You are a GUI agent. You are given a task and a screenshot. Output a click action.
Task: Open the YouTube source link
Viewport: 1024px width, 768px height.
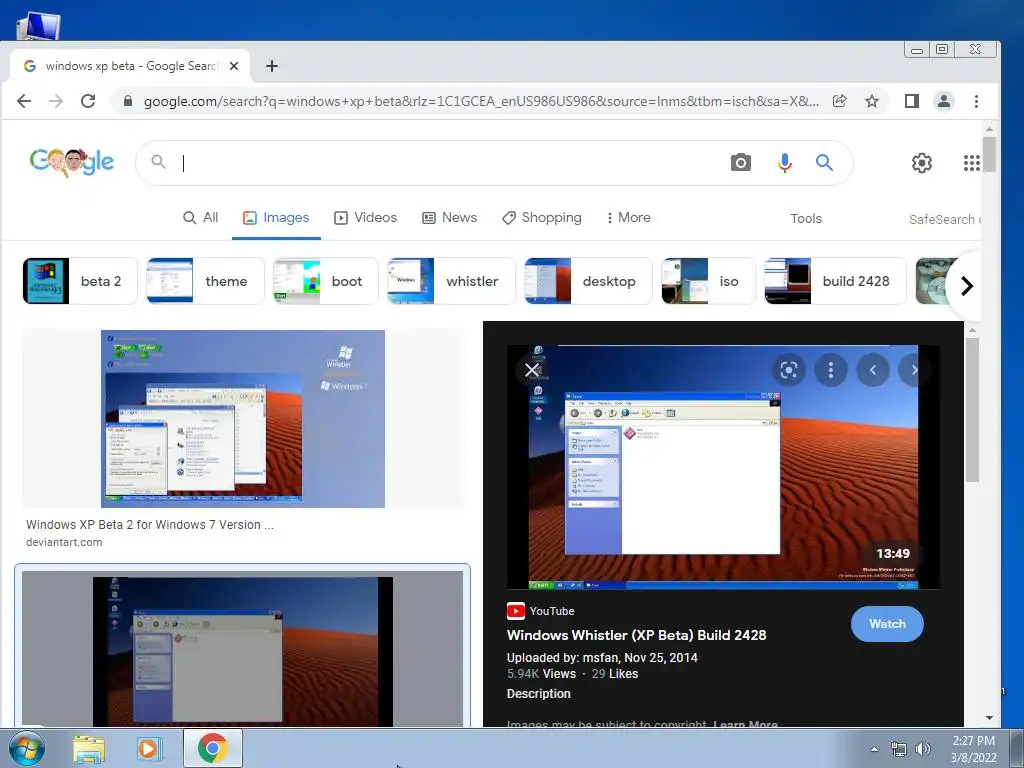tap(541, 611)
